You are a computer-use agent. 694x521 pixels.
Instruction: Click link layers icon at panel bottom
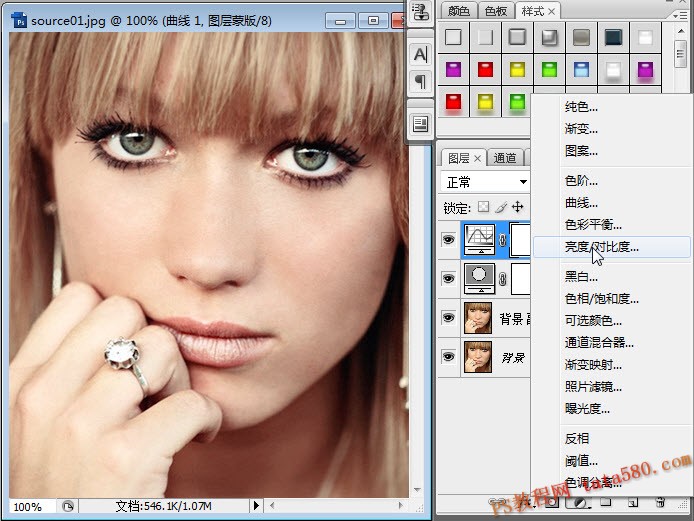[495, 502]
